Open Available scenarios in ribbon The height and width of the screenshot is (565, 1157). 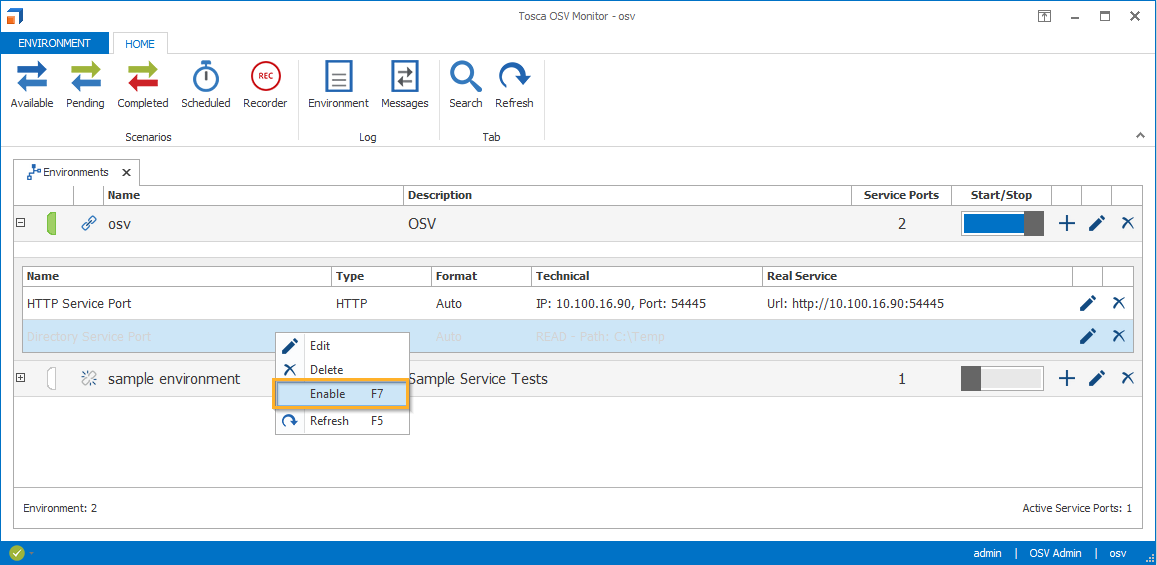click(x=31, y=84)
